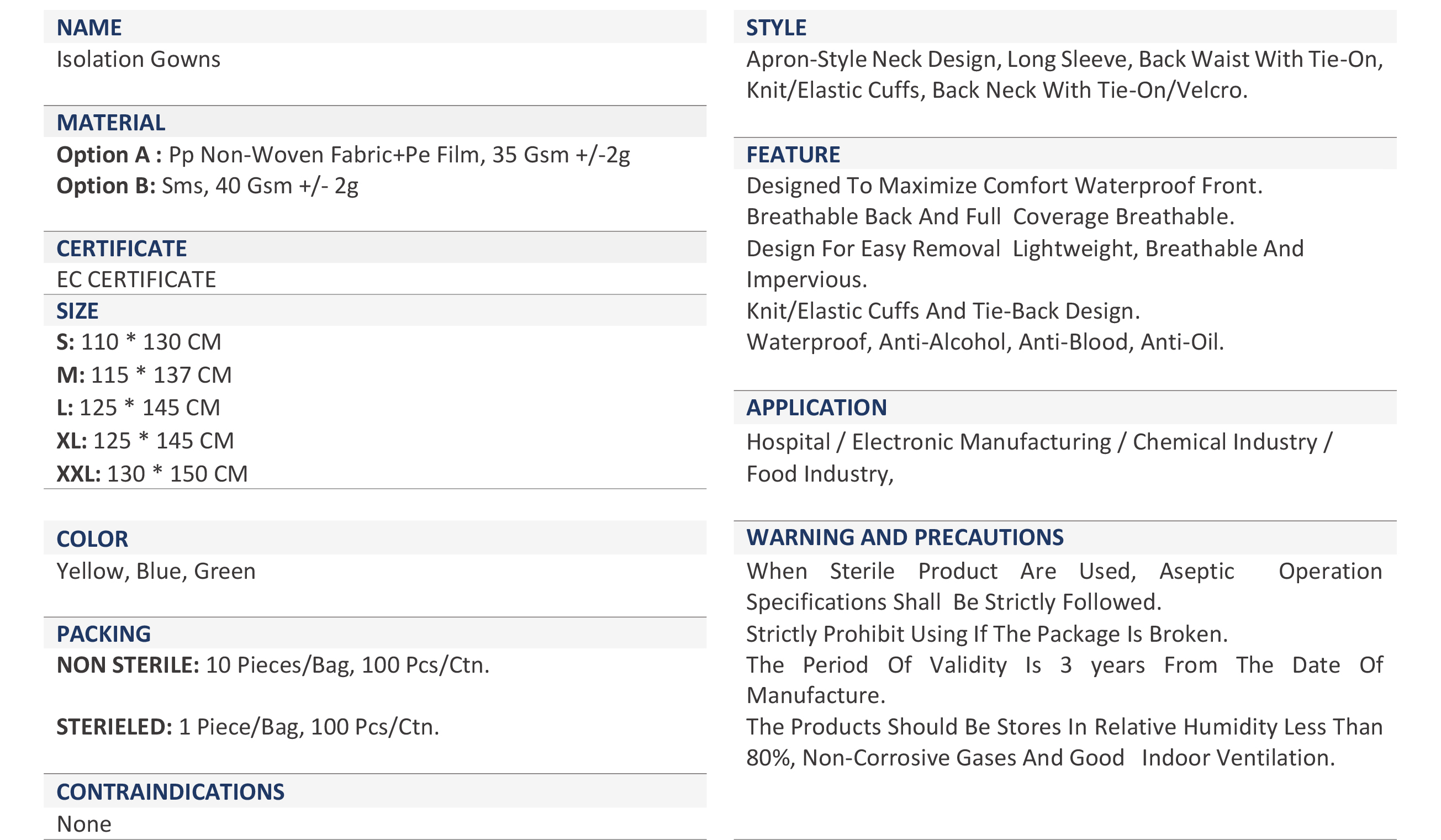Click the COLOR section heading
Viewport: 1441px width, 840px height.
92,538
